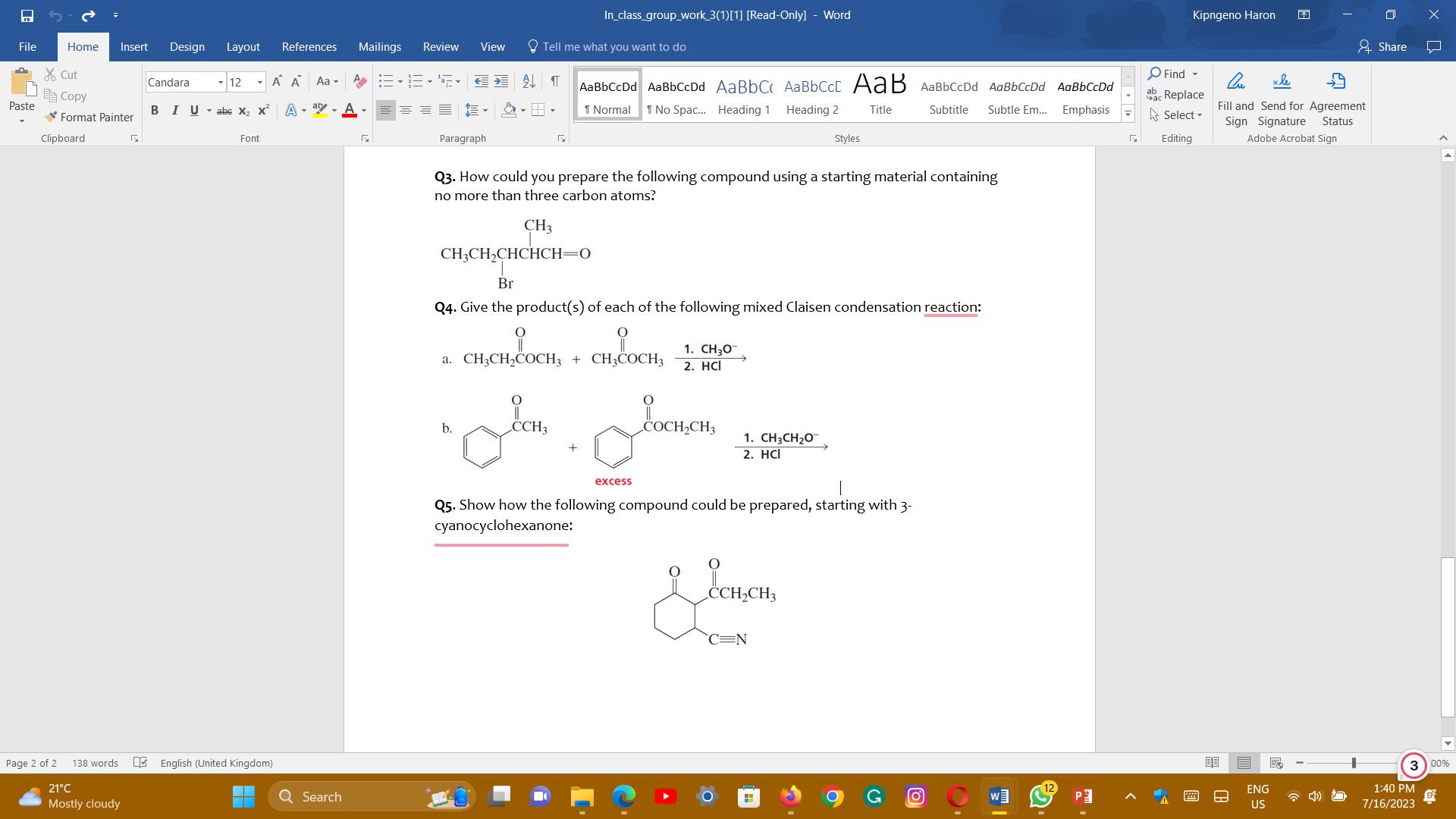Screen dimensions: 1456x819
Task: Open File Explorer from taskbar
Action: click(582, 796)
